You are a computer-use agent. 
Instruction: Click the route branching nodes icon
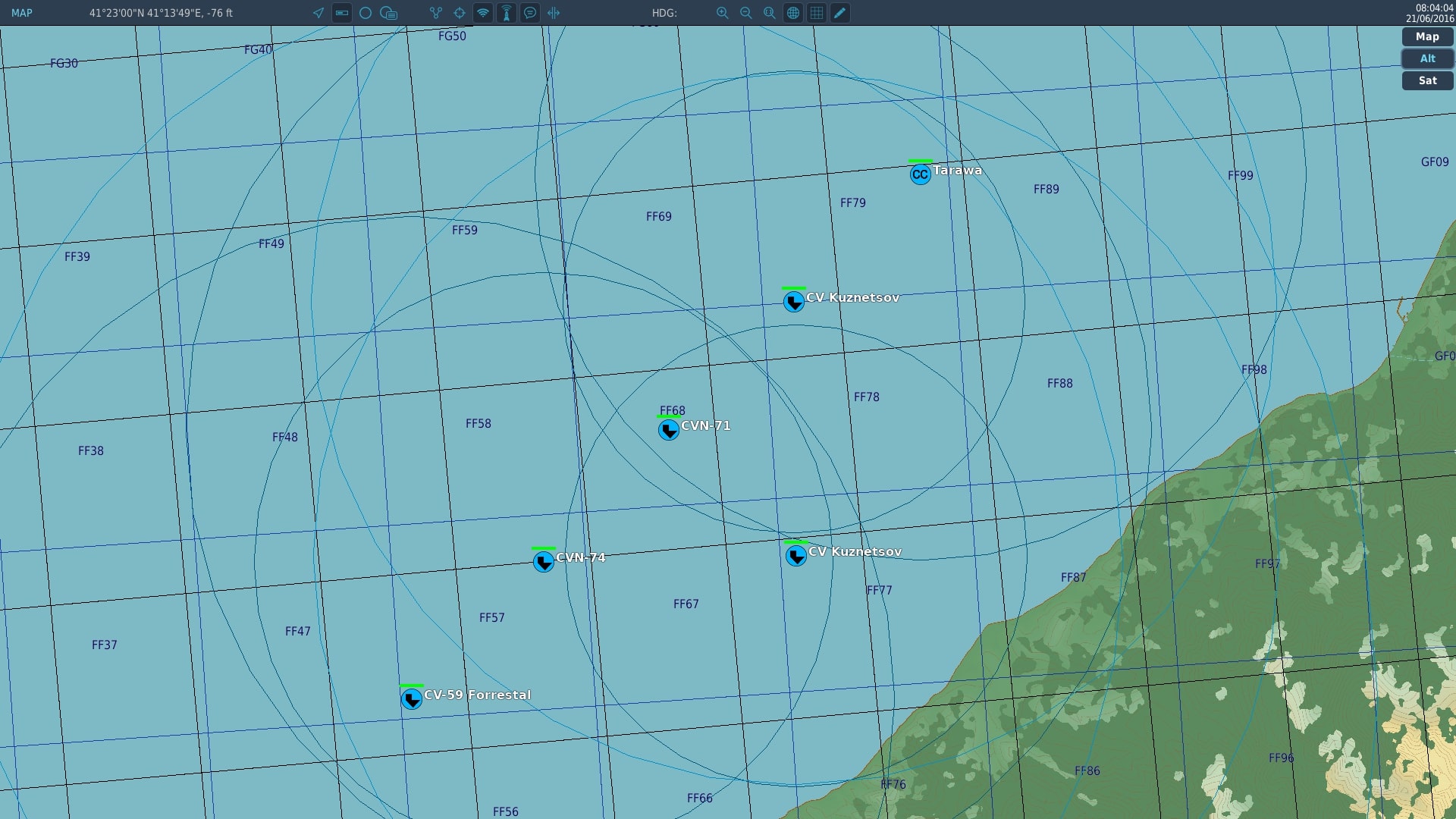436,13
